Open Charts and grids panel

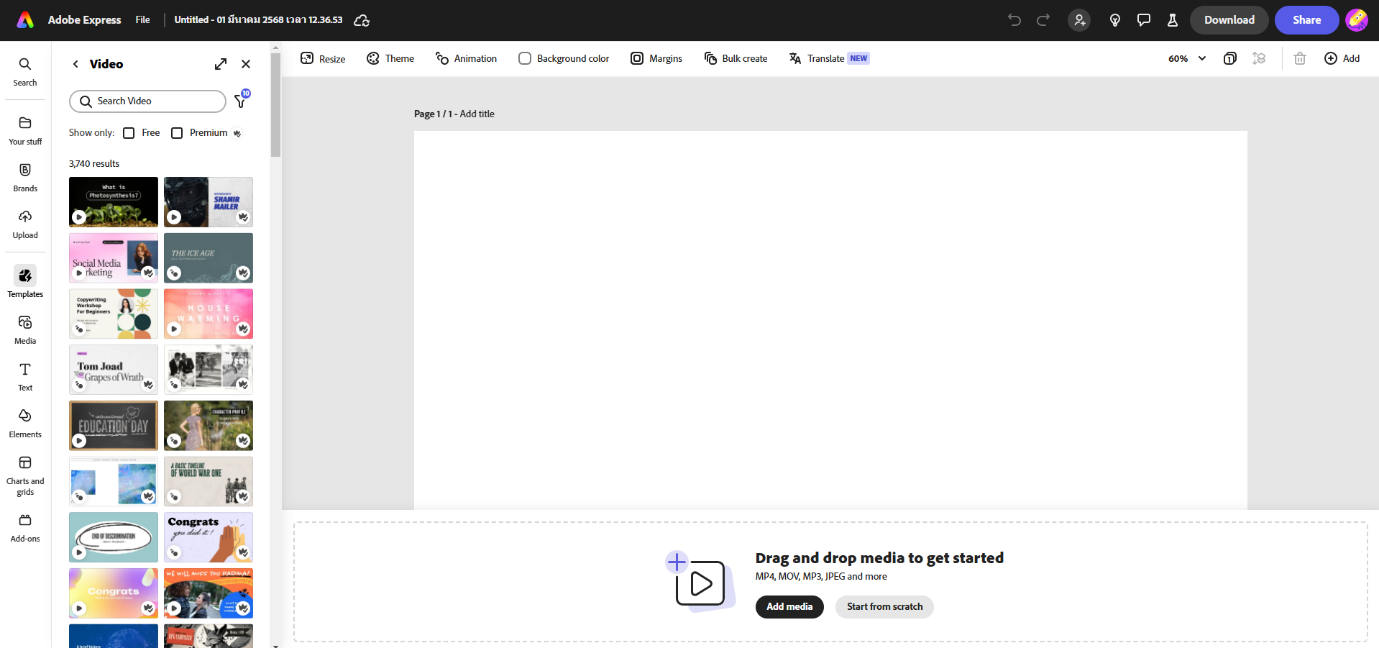(25, 463)
